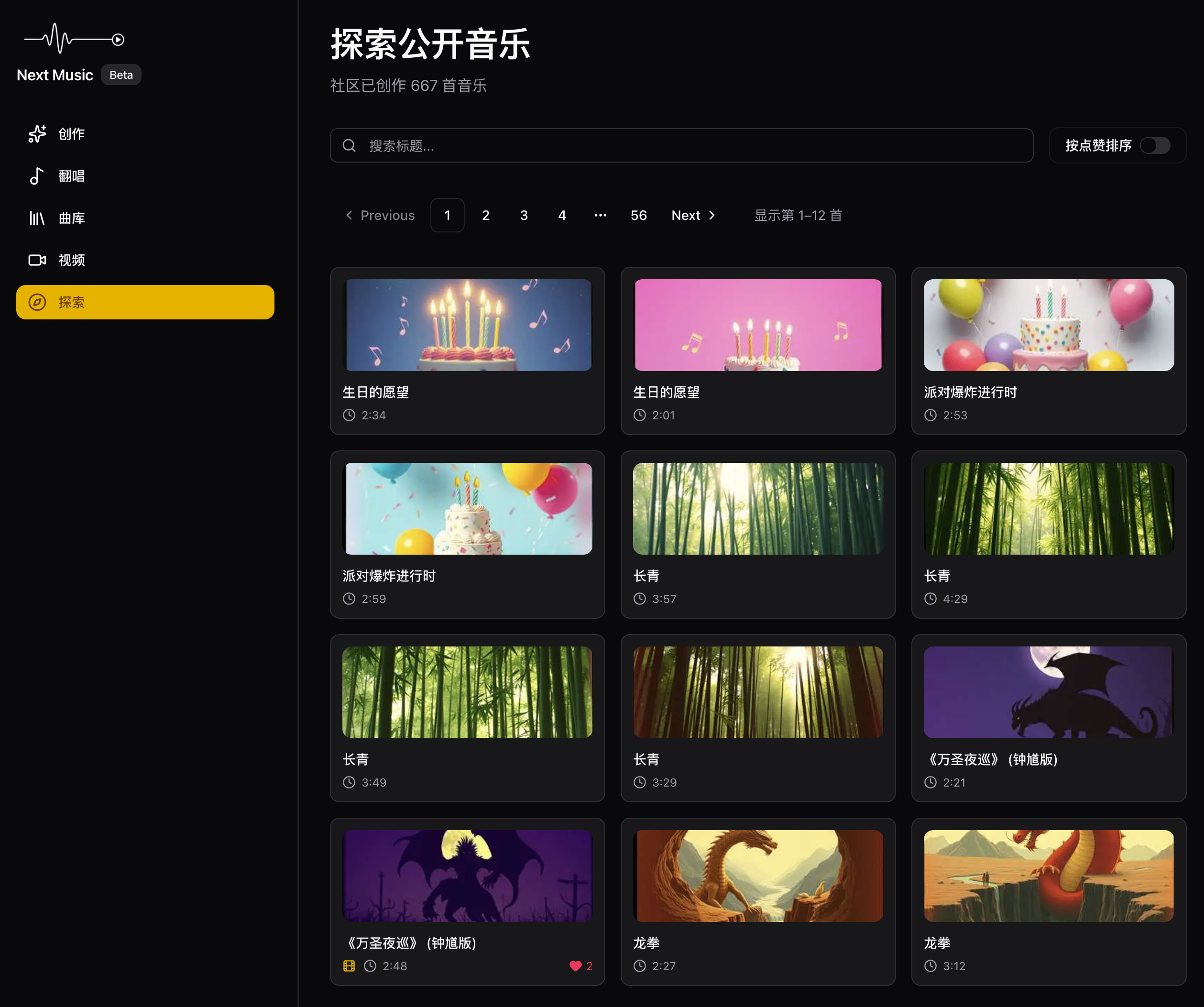Click the 派对爆炸进行时 title of 2:59 song
The height and width of the screenshot is (1007, 1204).
point(389,576)
